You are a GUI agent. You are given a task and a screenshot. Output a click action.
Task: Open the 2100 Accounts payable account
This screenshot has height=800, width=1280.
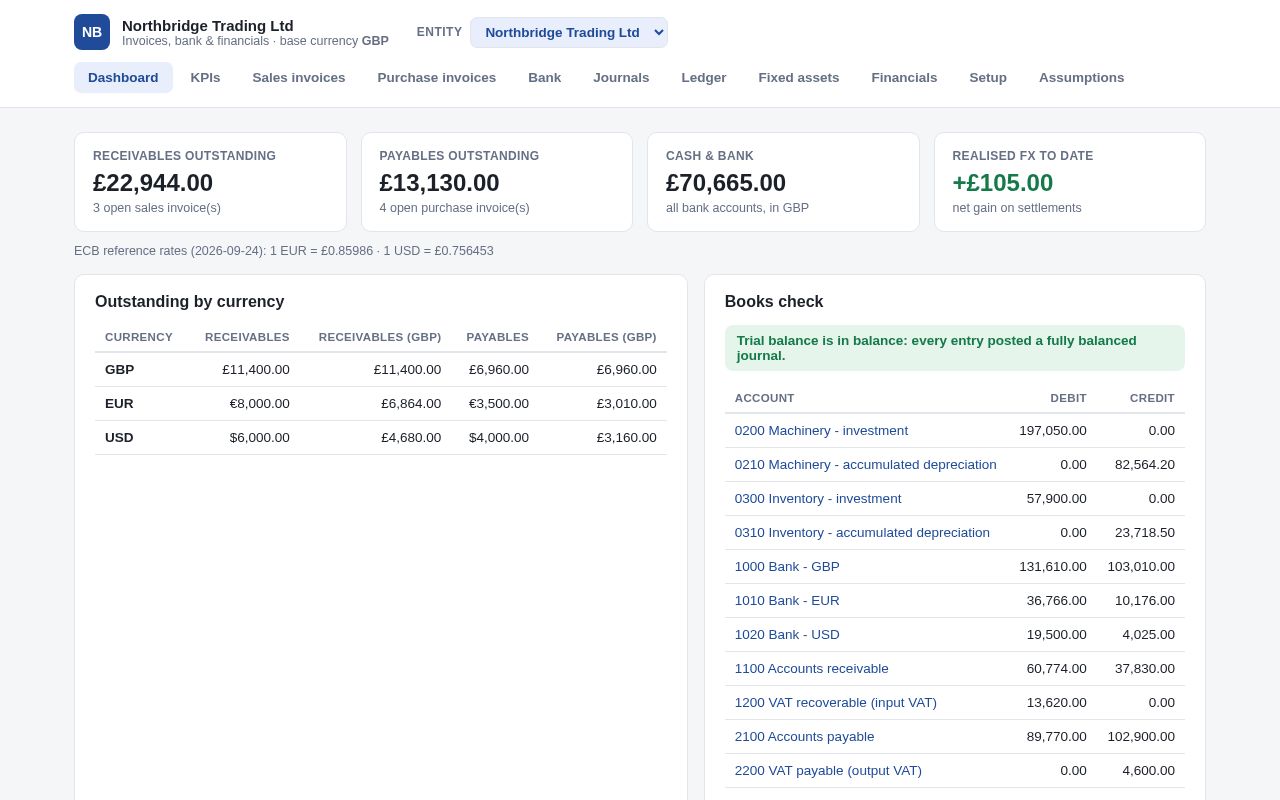805,737
